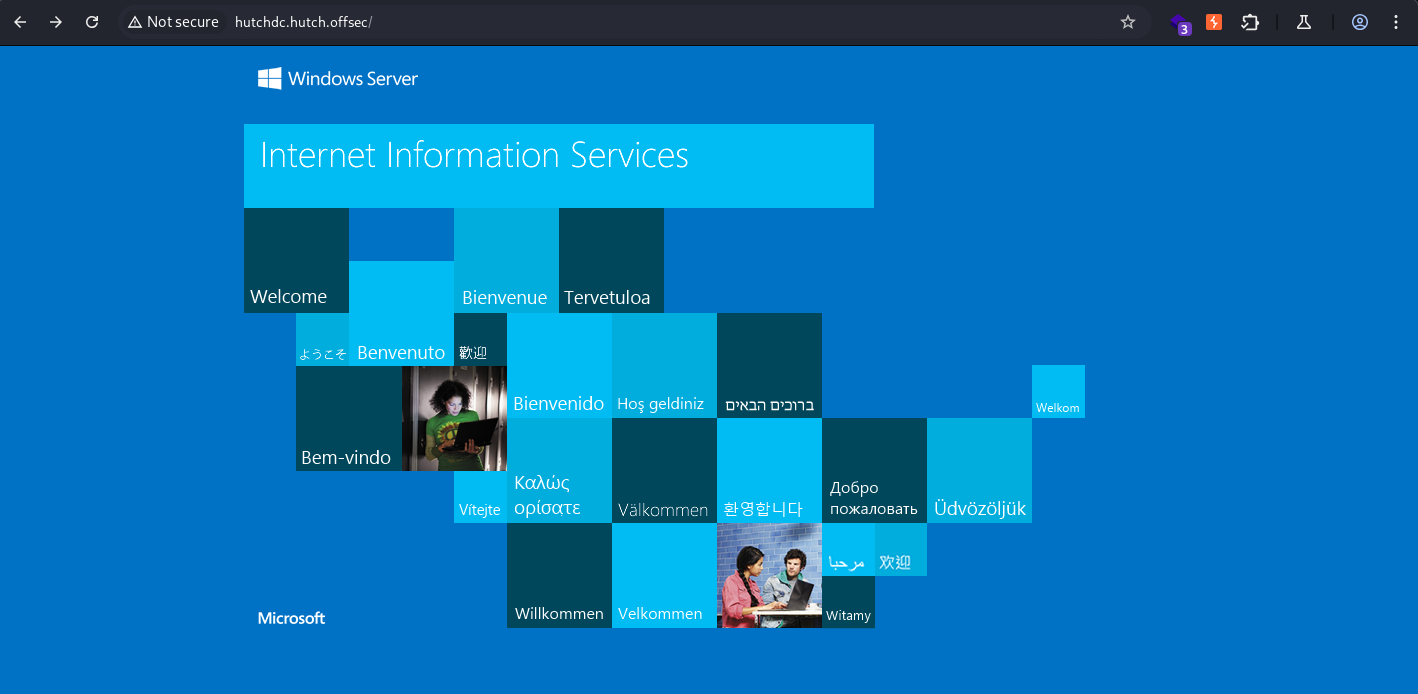Click the "ようこそ" tile
Image resolution: width=1418 pixels, height=694 pixels.
click(322, 339)
